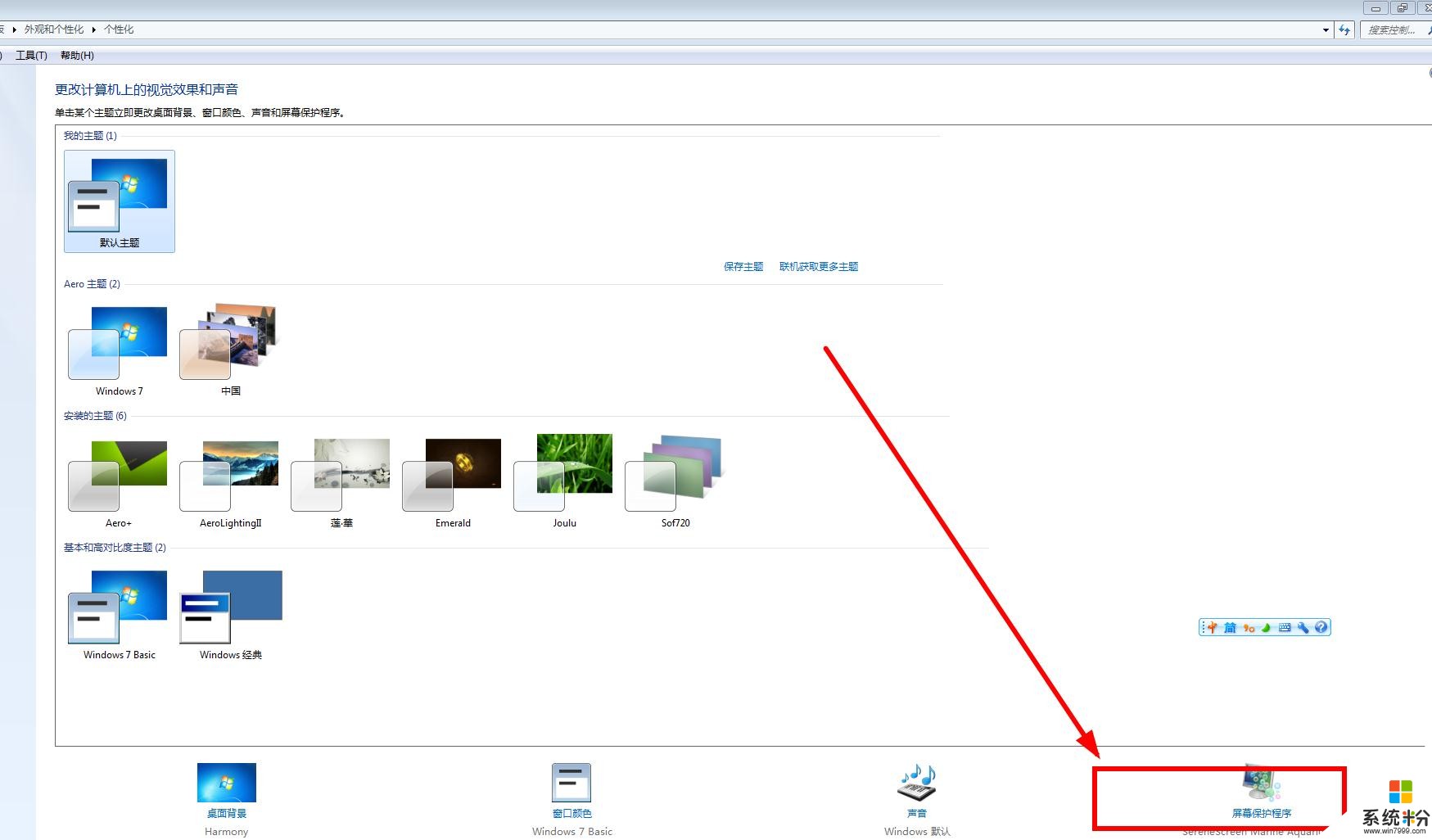Click the Windows 默认 label under 声音
This screenshot has height=840, width=1432.
(917, 832)
